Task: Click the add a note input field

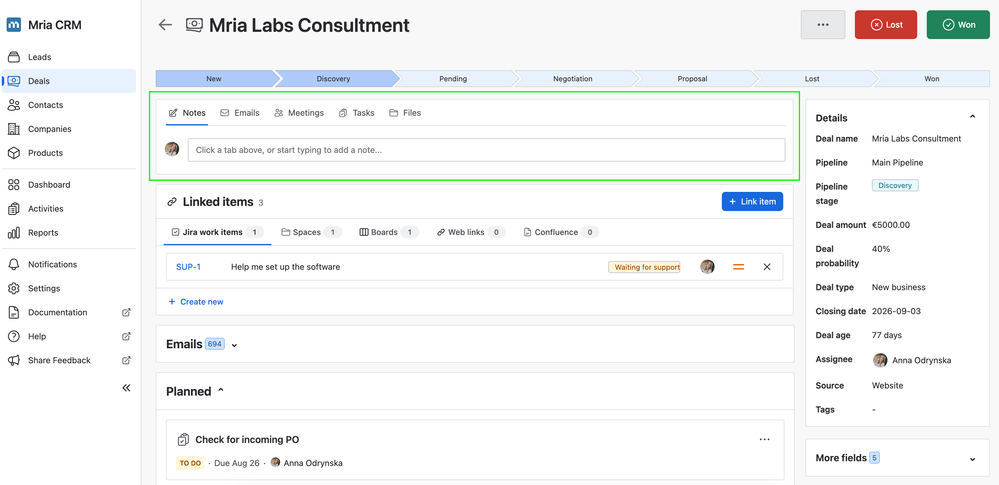Action: pyautogui.click(x=486, y=150)
